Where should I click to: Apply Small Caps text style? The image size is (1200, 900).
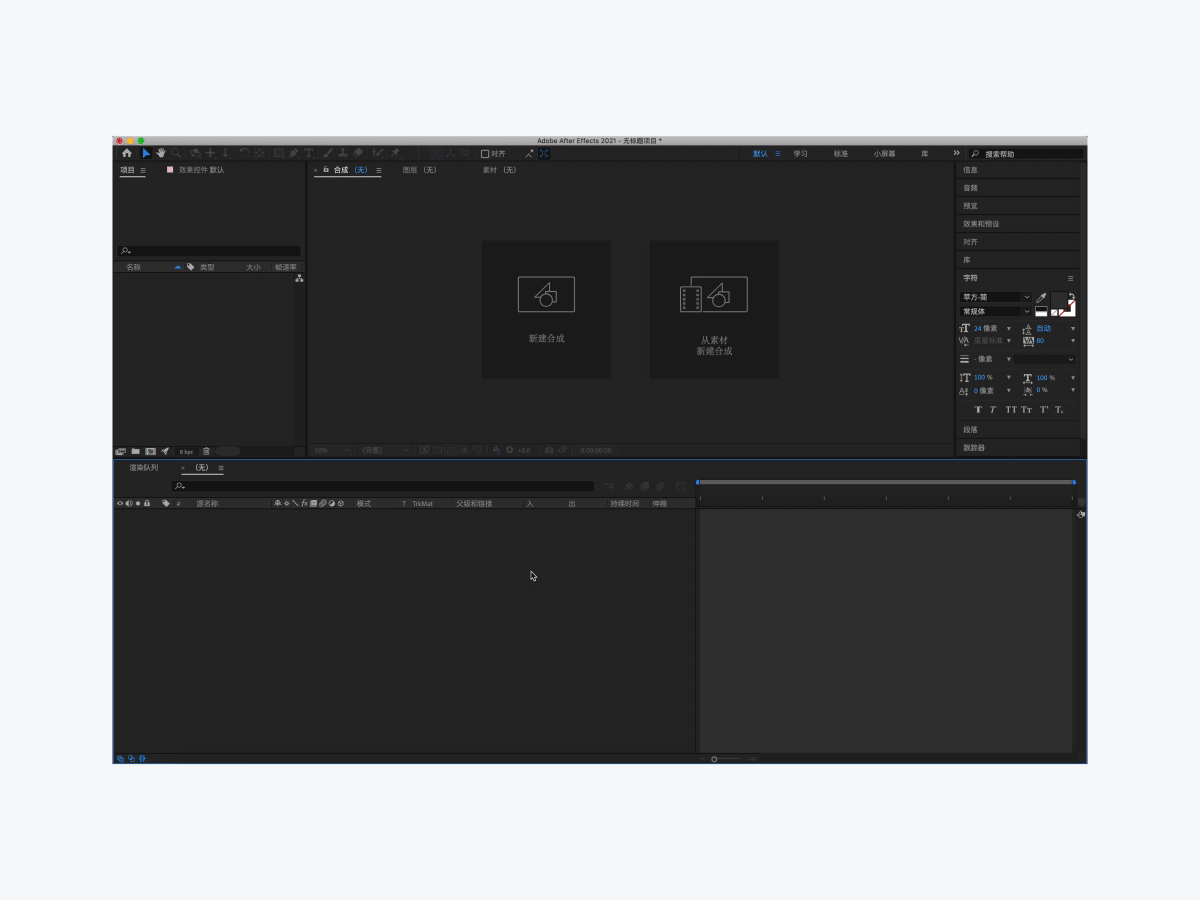pos(1026,410)
